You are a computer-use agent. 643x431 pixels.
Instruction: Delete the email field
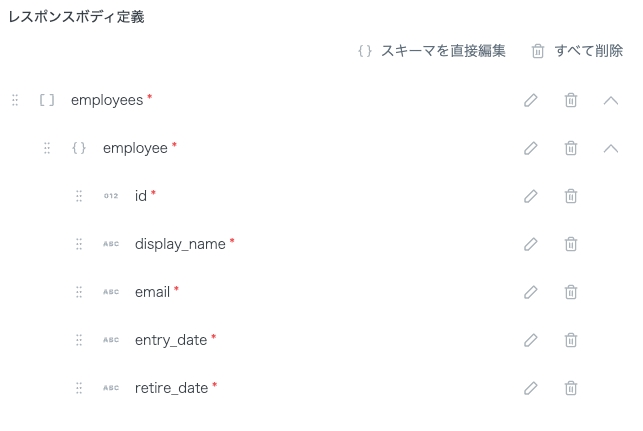click(571, 292)
